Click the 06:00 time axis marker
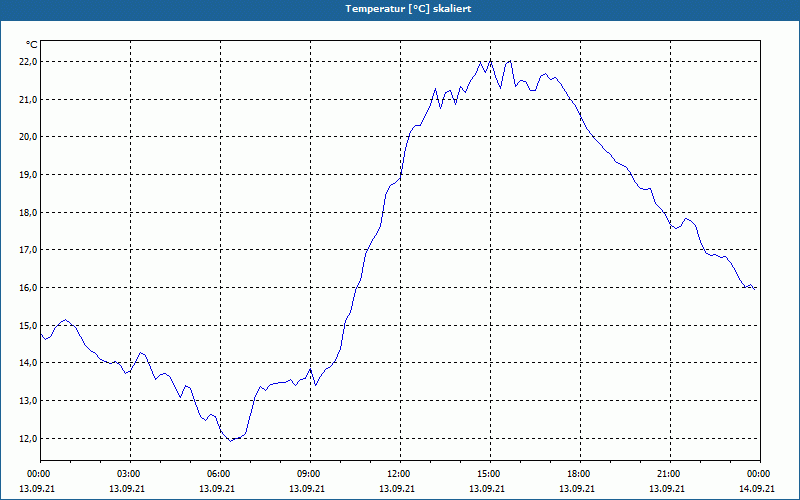This screenshot has width=800, height=500. pyautogui.click(x=220, y=474)
